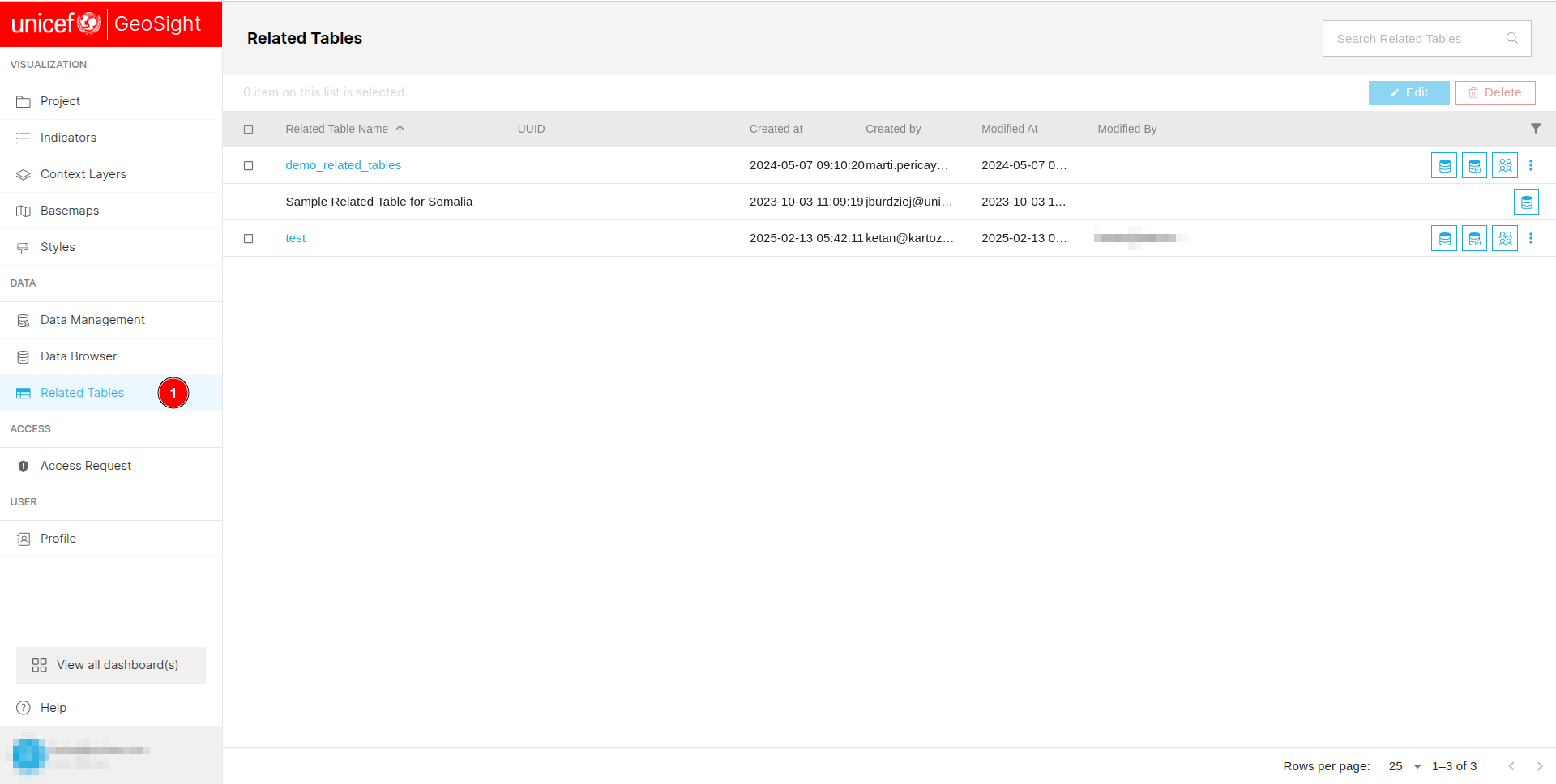This screenshot has height=784, width=1556.
Task: Open Basemaps in the sidebar
Action: (111, 211)
